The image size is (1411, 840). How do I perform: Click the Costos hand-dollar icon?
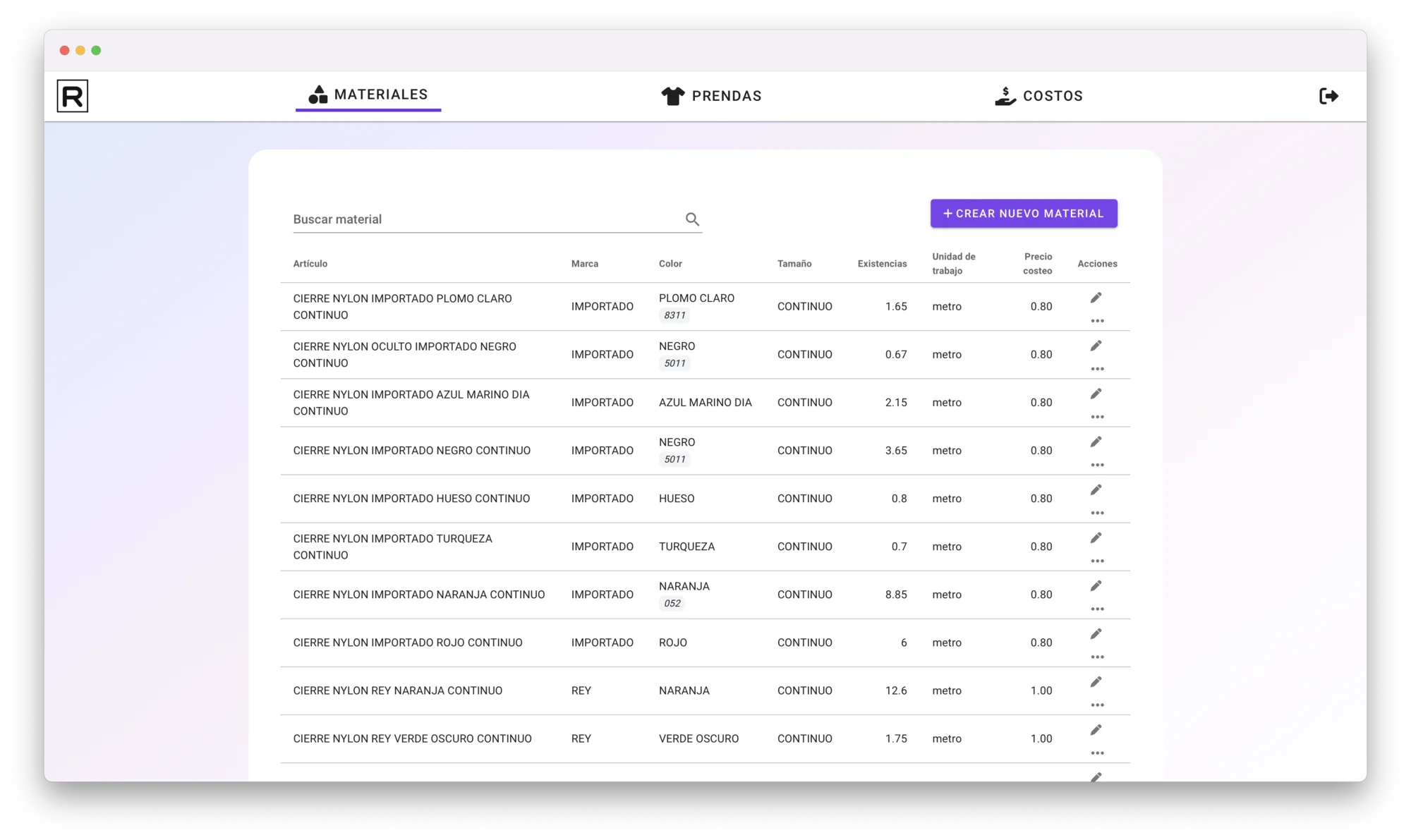pyautogui.click(x=1005, y=95)
